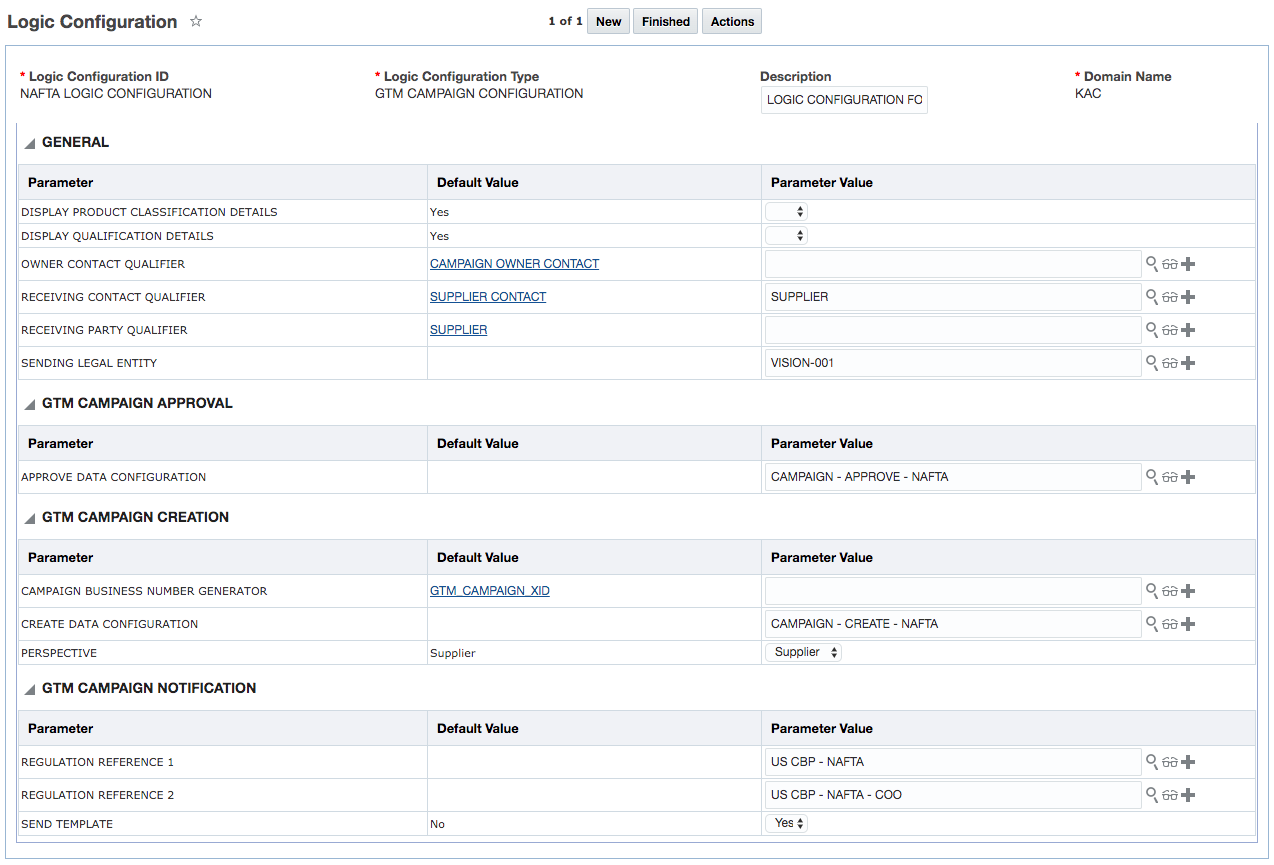Image resolution: width=1274 pixels, height=865 pixels.
Task: Collapse the GENERAL section
Action: [30, 143]
